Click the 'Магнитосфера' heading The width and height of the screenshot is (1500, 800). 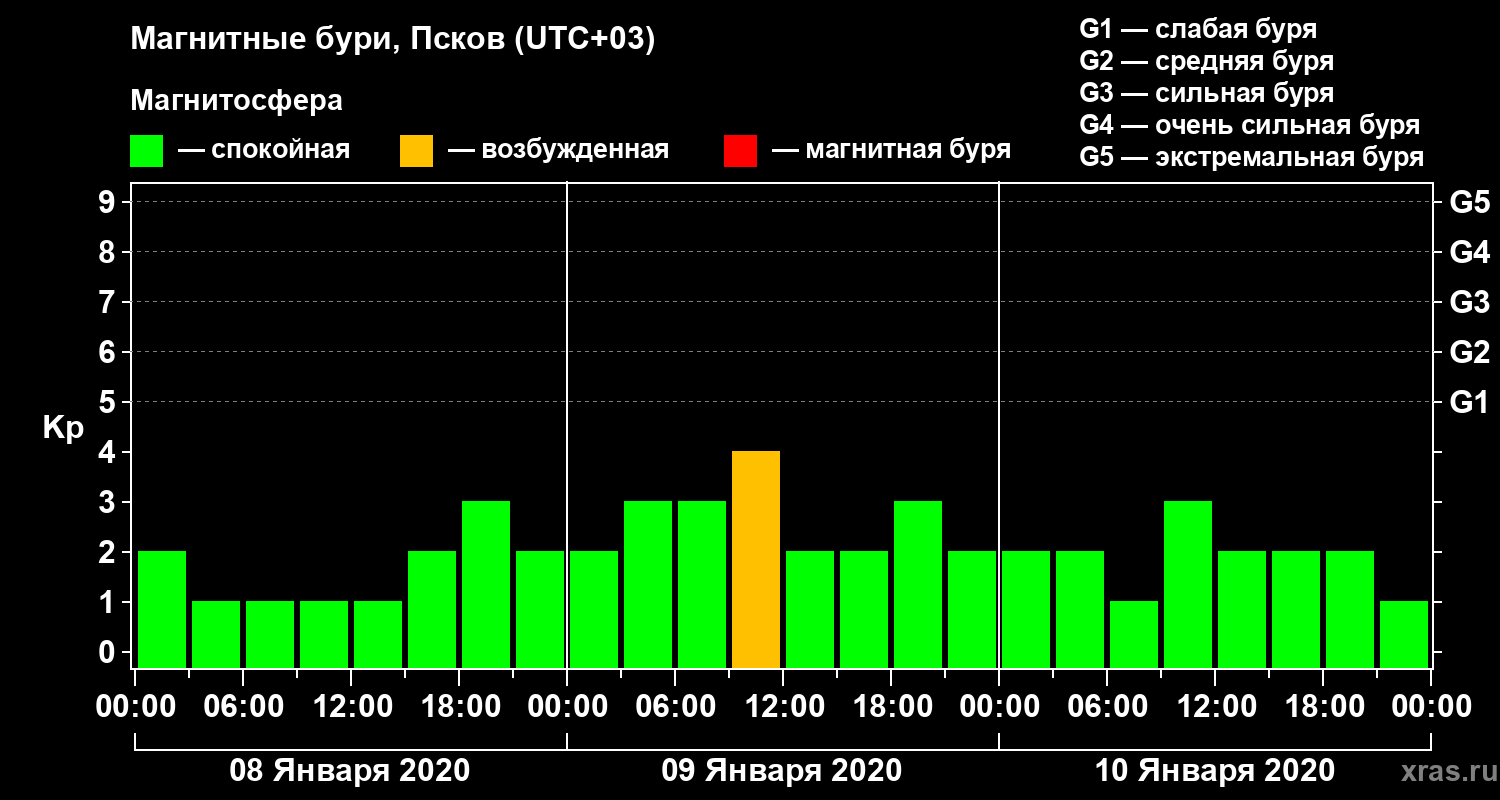pos(237,101)
